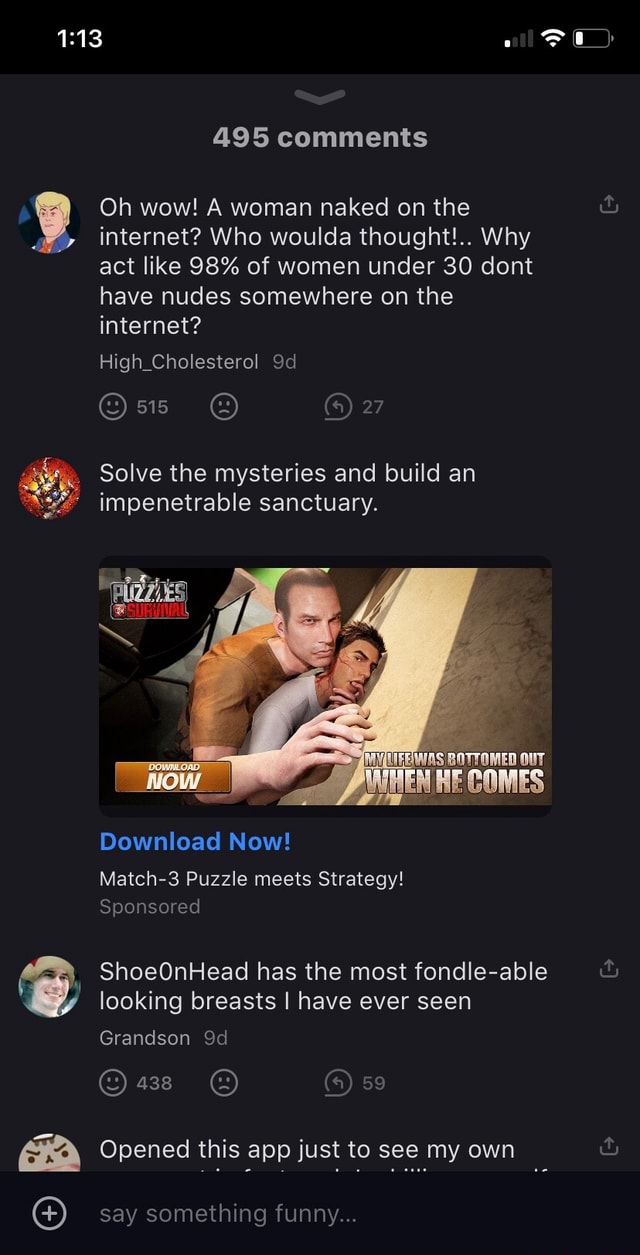The height and width of the screenshot is (1255, 640).
Task: Open Grandson's avatar
Action: click(x=49, y=986)
